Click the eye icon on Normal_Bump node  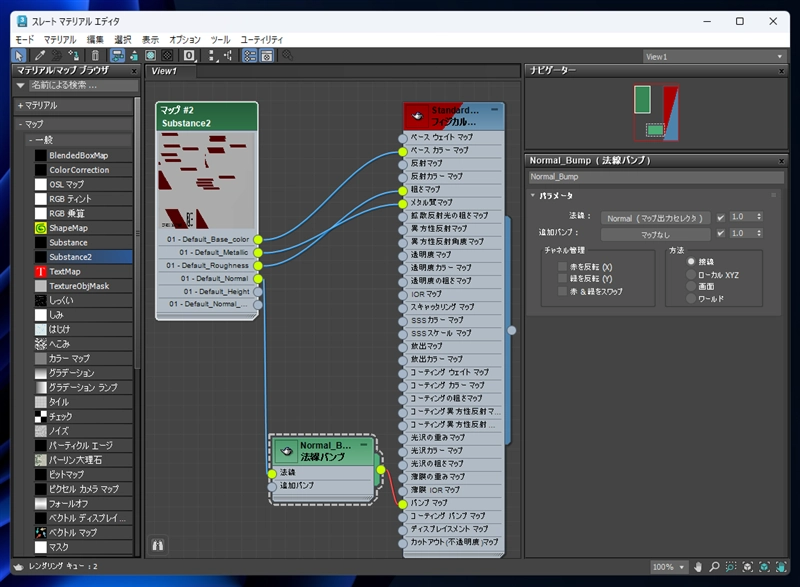point(285,451)
